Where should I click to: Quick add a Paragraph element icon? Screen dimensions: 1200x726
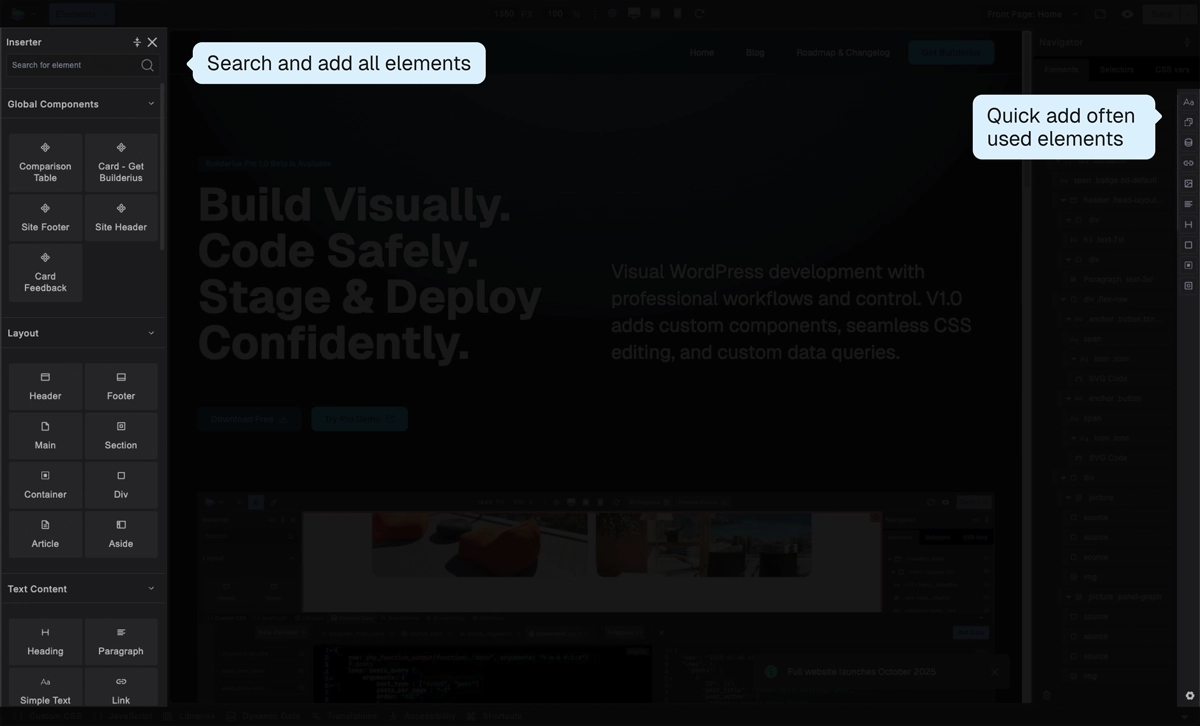[x=1188, y=202]
